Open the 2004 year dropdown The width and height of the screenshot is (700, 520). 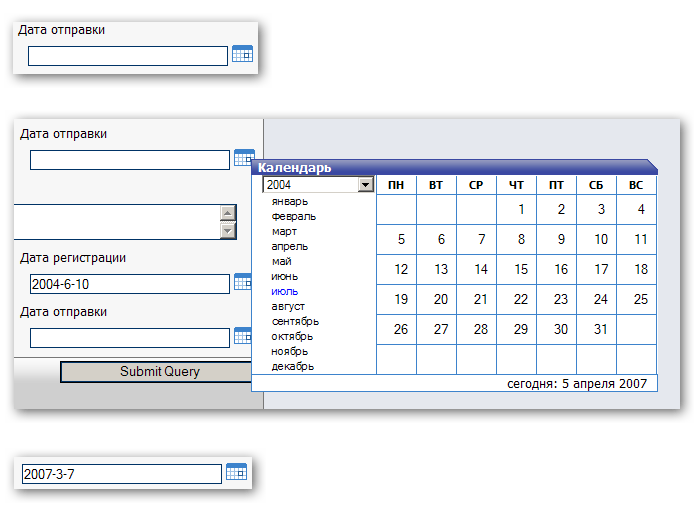(365, 185)
